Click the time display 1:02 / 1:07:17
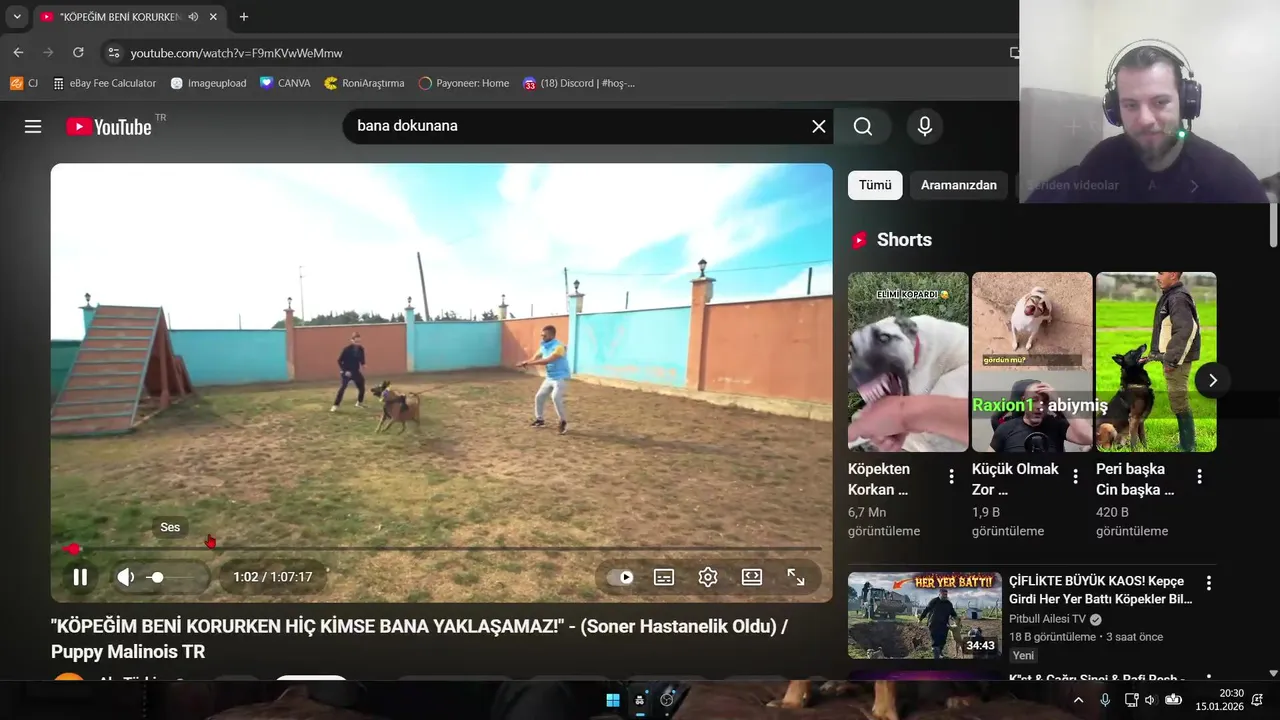 (x=272, y=577)
